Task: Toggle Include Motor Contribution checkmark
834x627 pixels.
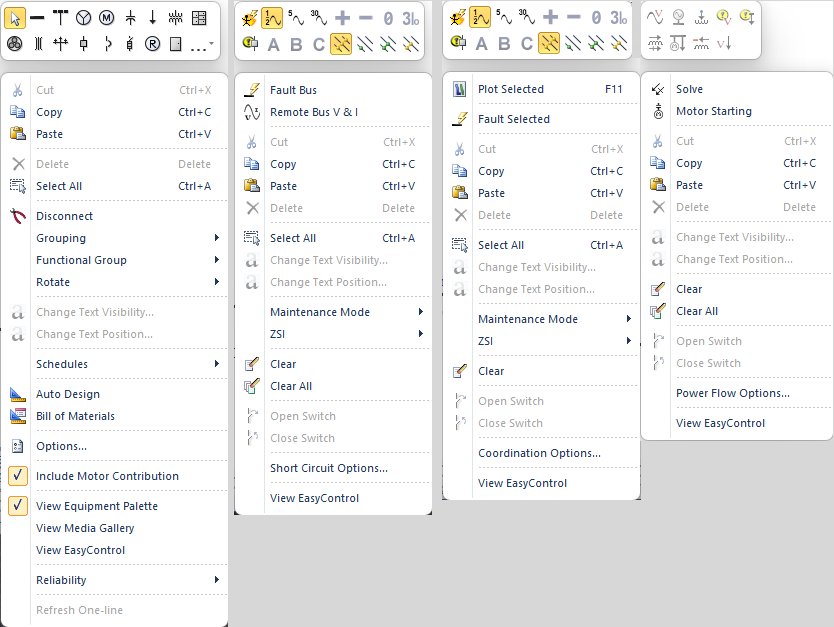Action: click(x=18, y=475)
